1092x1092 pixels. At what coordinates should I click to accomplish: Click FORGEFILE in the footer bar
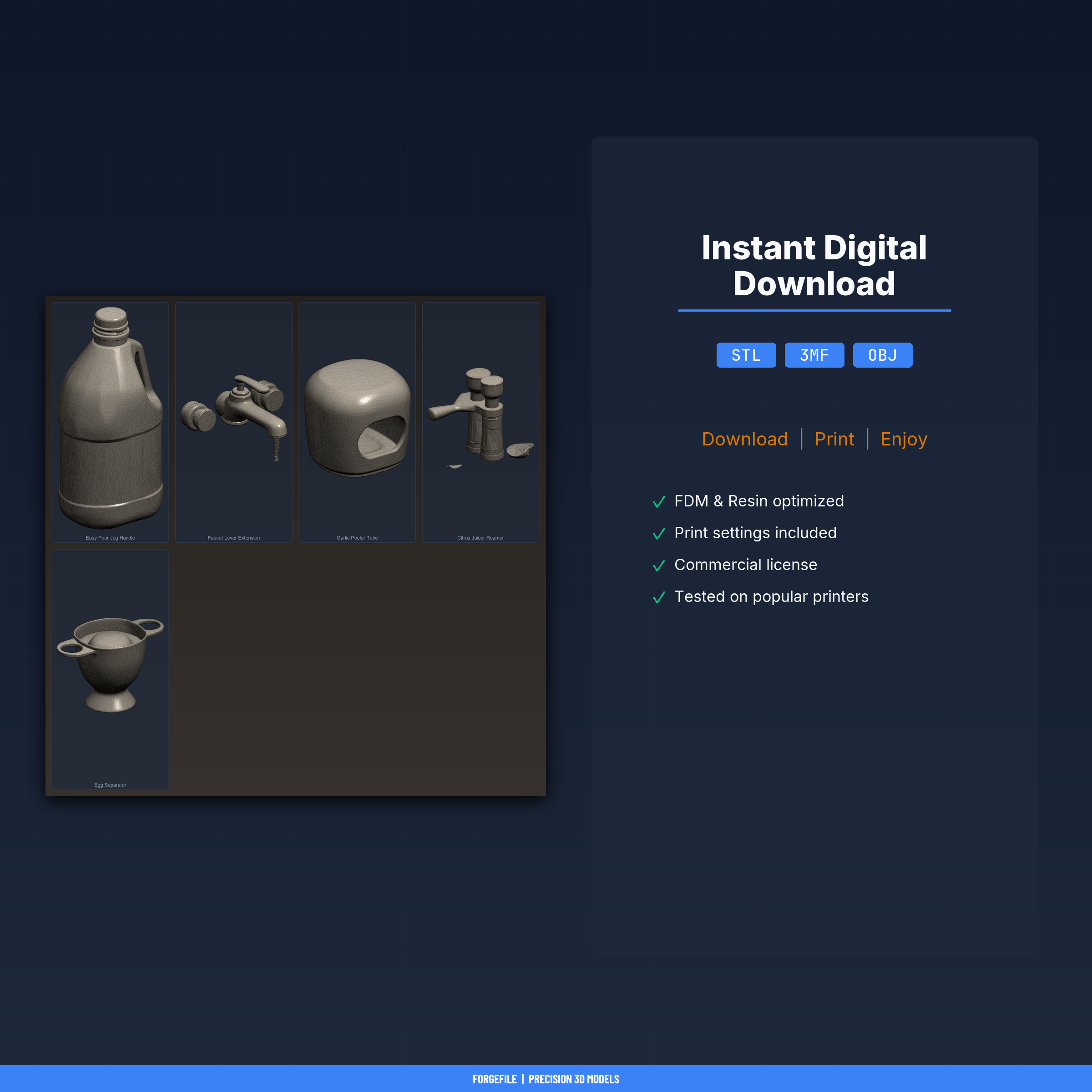[x=495, y=1079]
